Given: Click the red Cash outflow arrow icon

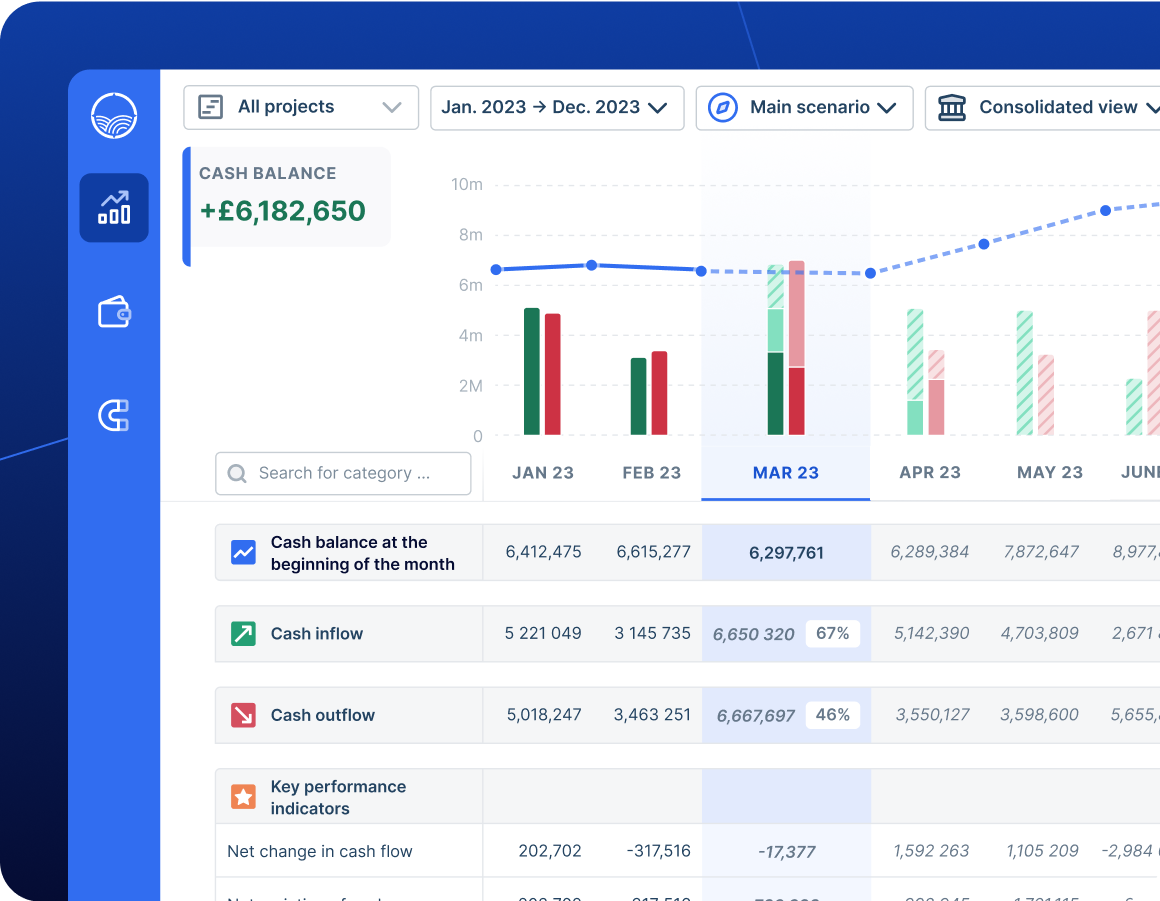Looking at the screenshot, I should 243,715.
